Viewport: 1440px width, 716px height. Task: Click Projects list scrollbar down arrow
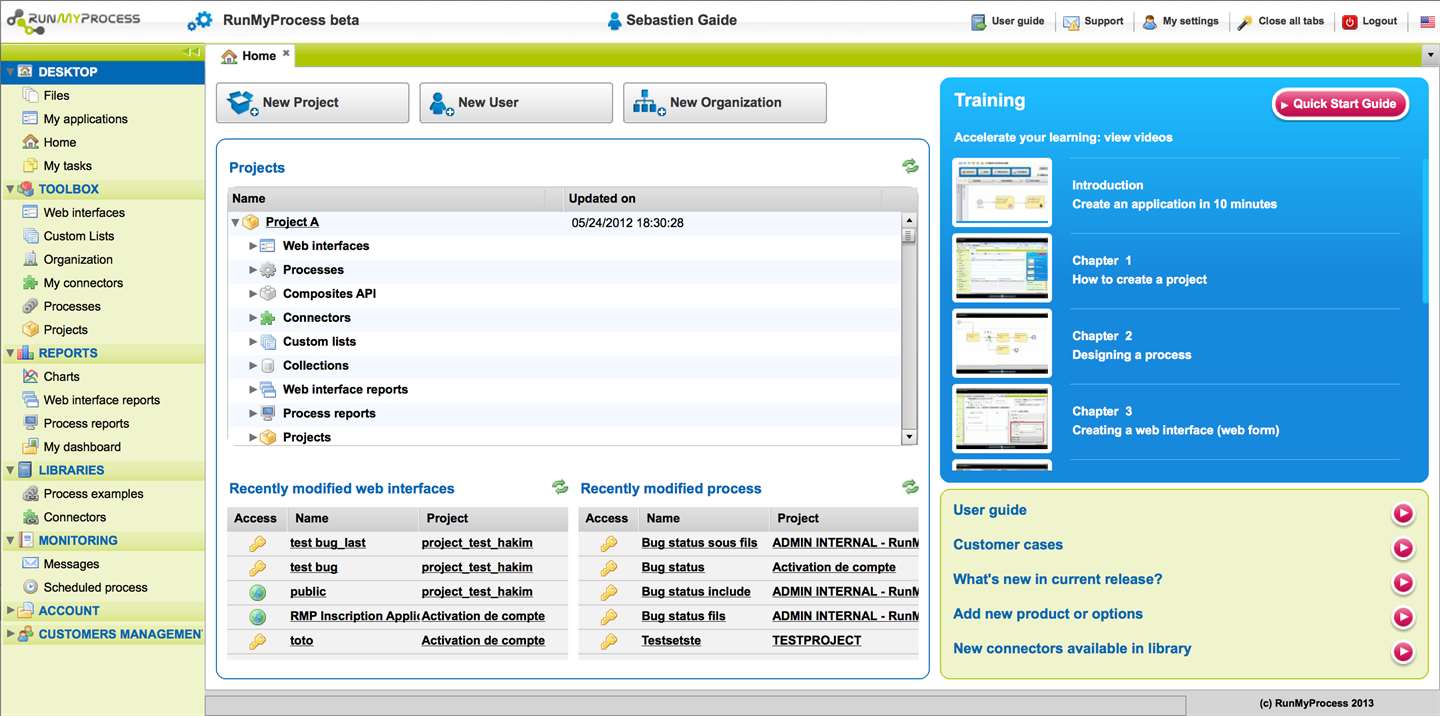[909, 437]
